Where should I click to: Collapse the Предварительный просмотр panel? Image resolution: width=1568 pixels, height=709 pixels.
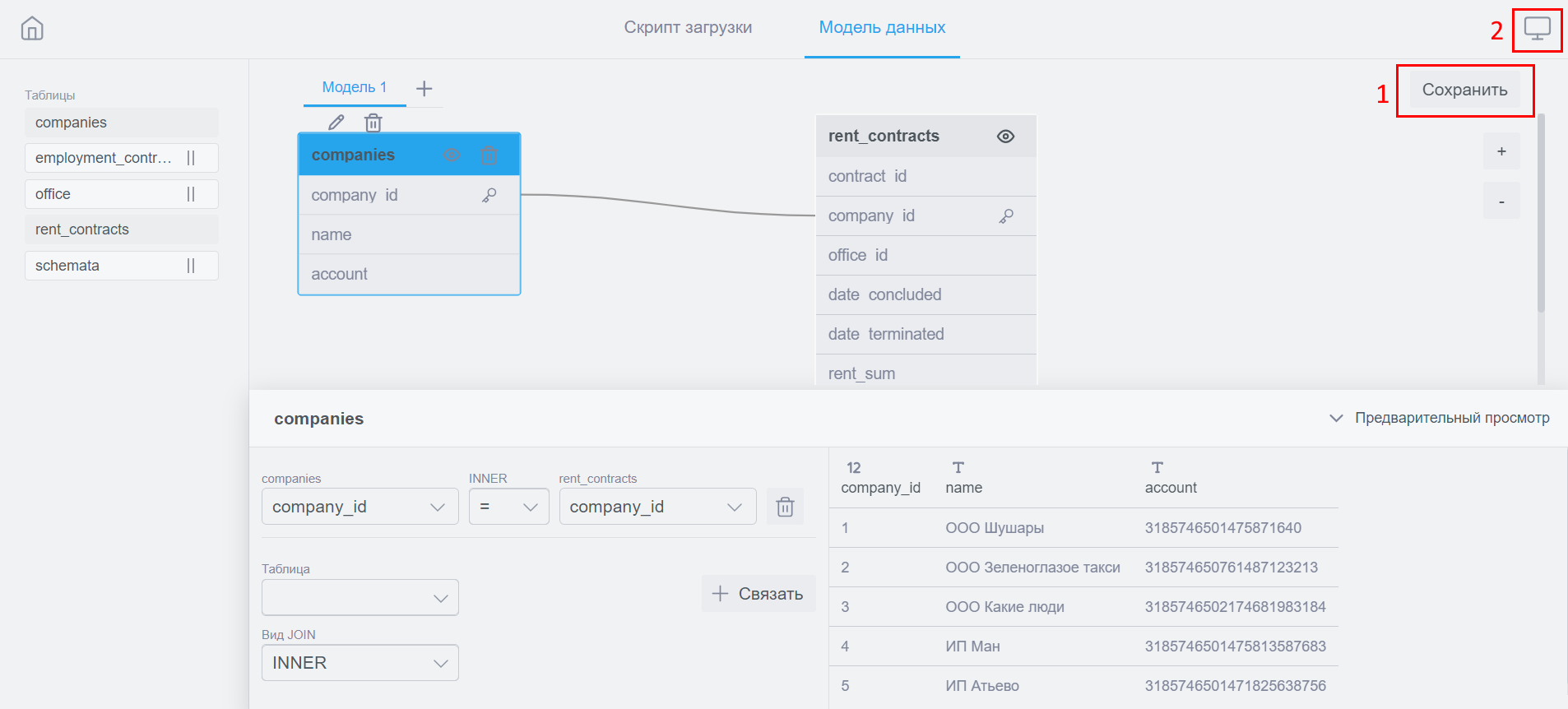[1336, 418]
